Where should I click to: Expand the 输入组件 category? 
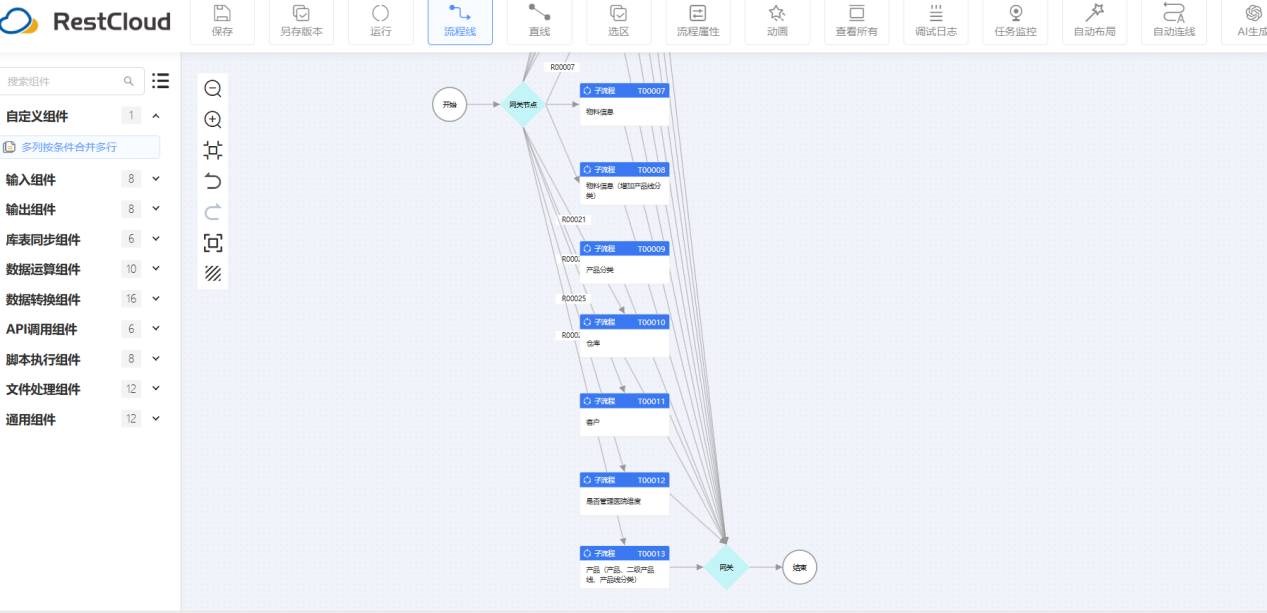(156, 180)
